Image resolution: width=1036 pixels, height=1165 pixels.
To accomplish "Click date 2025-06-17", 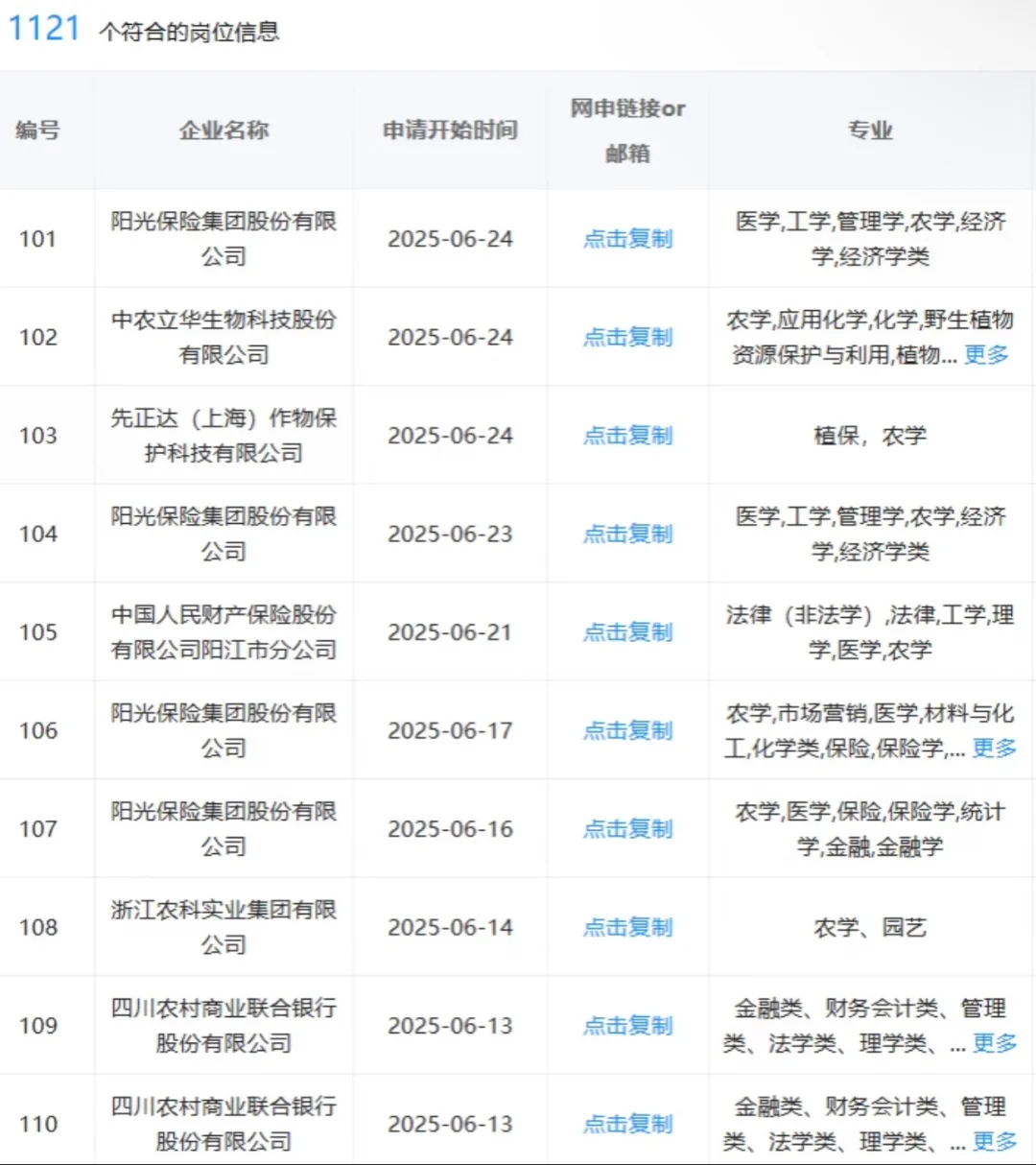I will 450,731.
